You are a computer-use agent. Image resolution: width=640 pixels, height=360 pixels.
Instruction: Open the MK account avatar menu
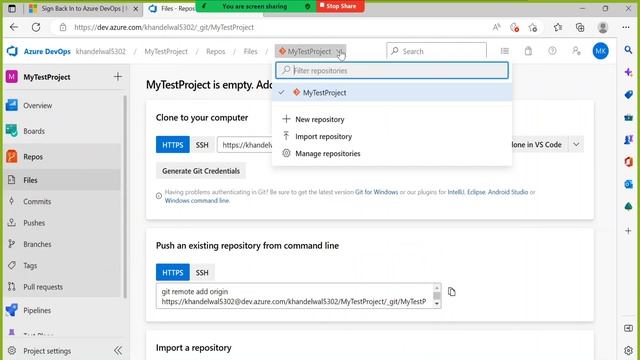600,51
